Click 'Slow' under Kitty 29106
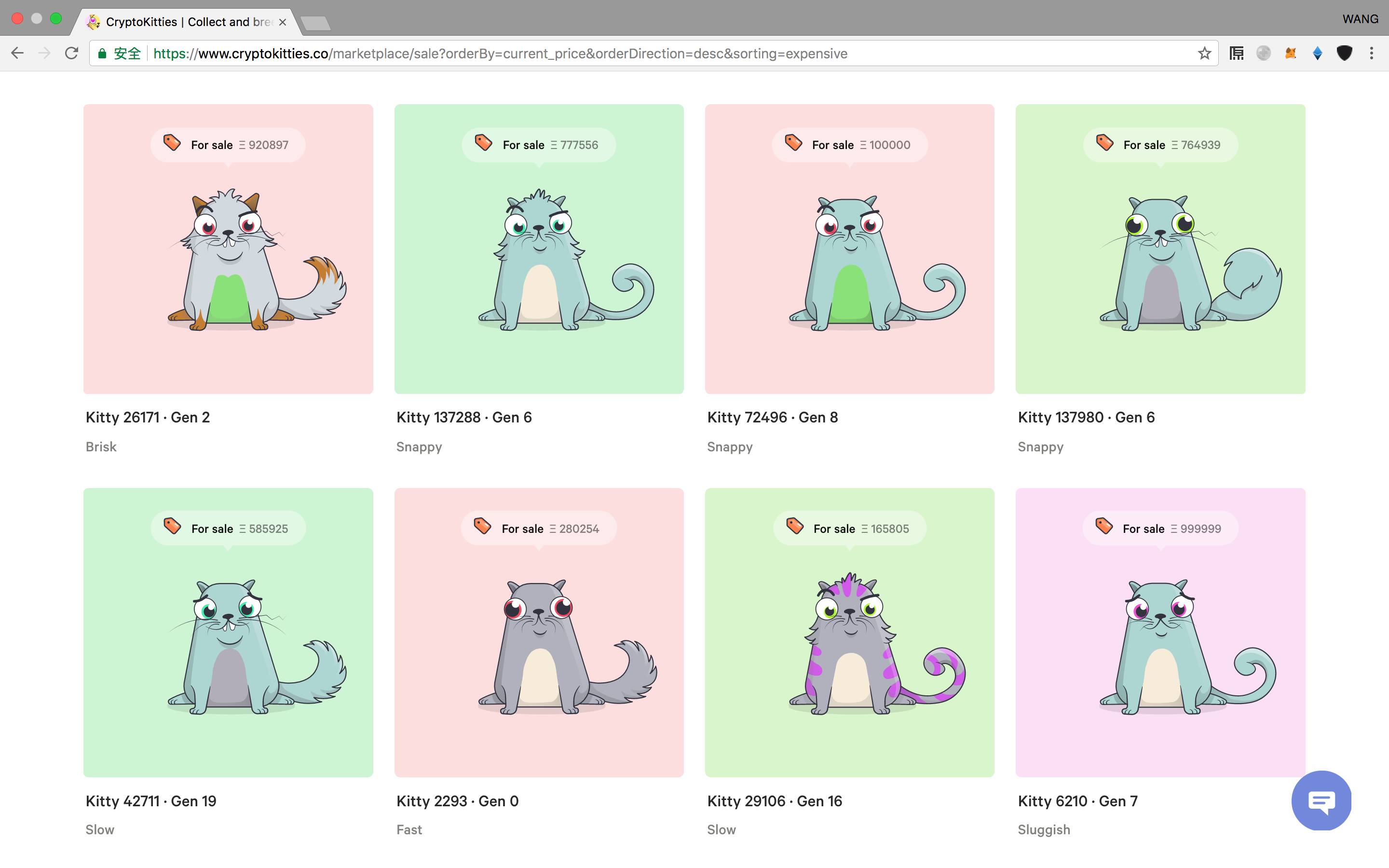The width and height of the screenshot is (1389, 868). coord(722,829)
